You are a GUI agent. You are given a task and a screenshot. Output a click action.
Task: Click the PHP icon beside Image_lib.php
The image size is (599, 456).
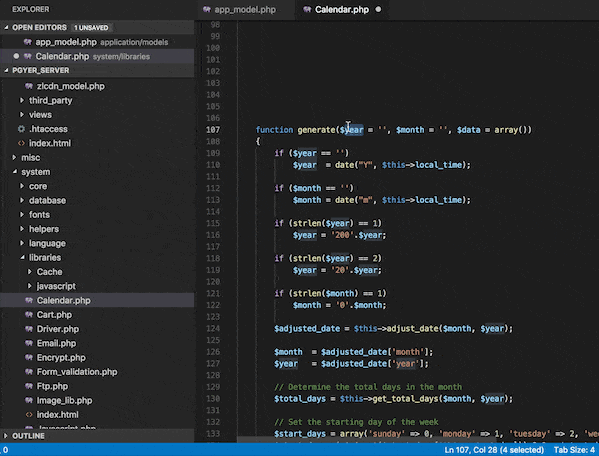tap(29, 400)
